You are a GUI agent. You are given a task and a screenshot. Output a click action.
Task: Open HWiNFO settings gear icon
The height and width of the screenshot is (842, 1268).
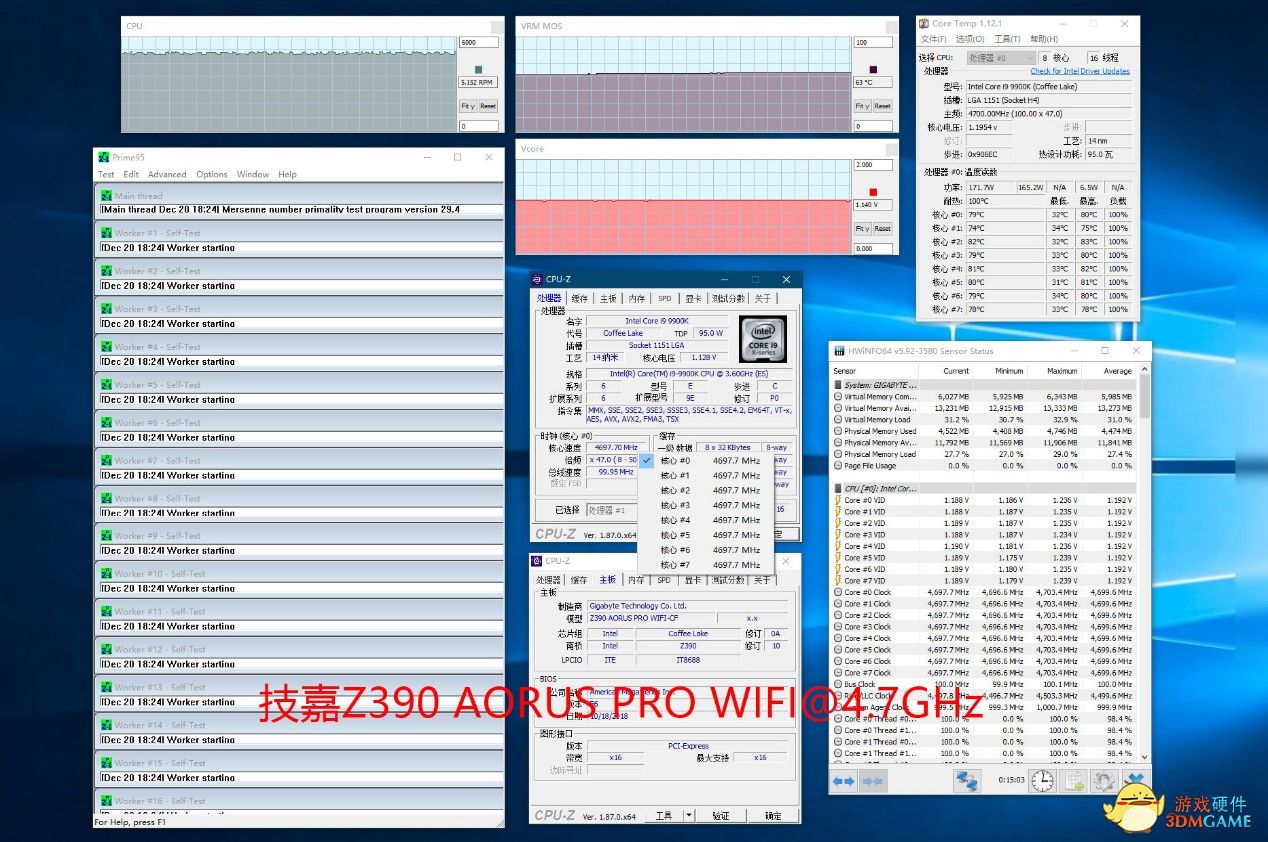(1104, 781)
